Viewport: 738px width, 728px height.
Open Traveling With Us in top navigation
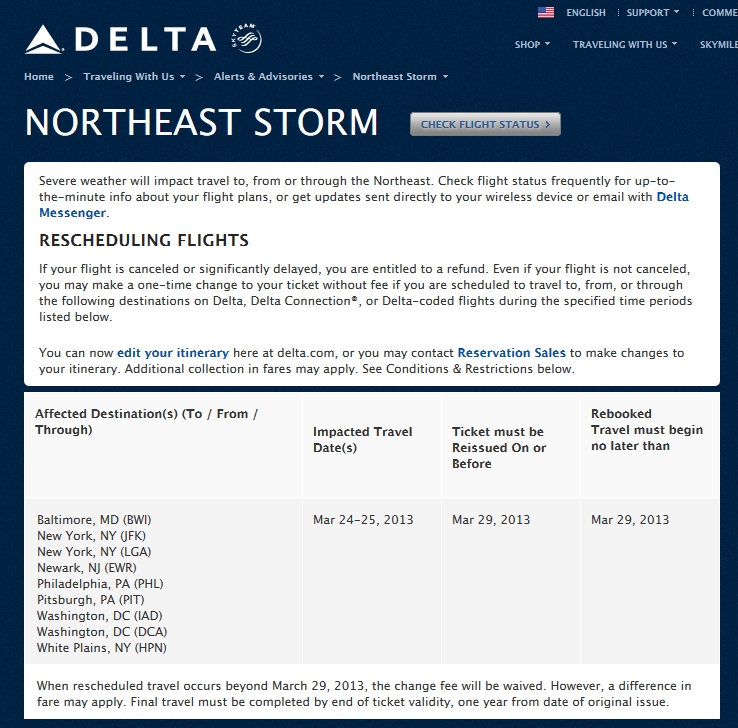(624, 45)
